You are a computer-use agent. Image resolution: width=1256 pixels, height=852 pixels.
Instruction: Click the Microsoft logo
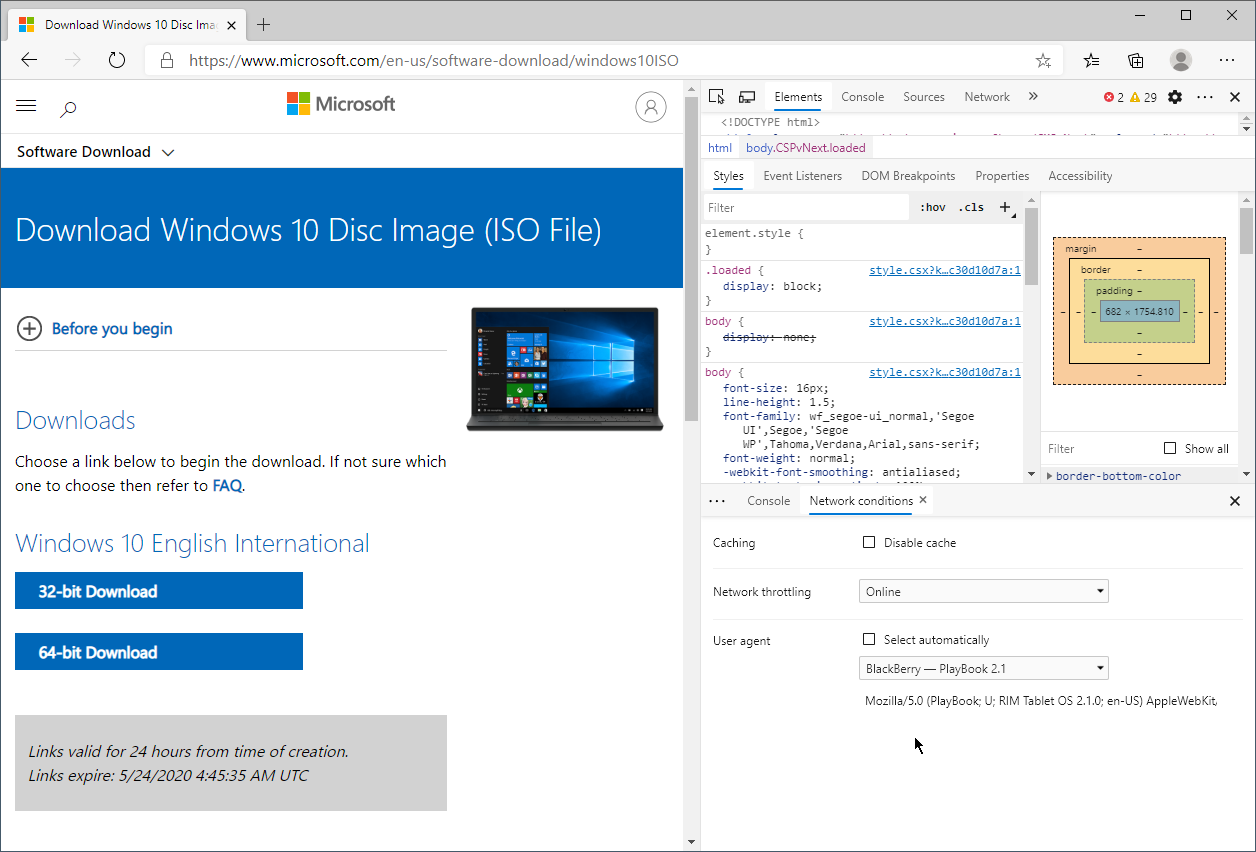point(341,104)
